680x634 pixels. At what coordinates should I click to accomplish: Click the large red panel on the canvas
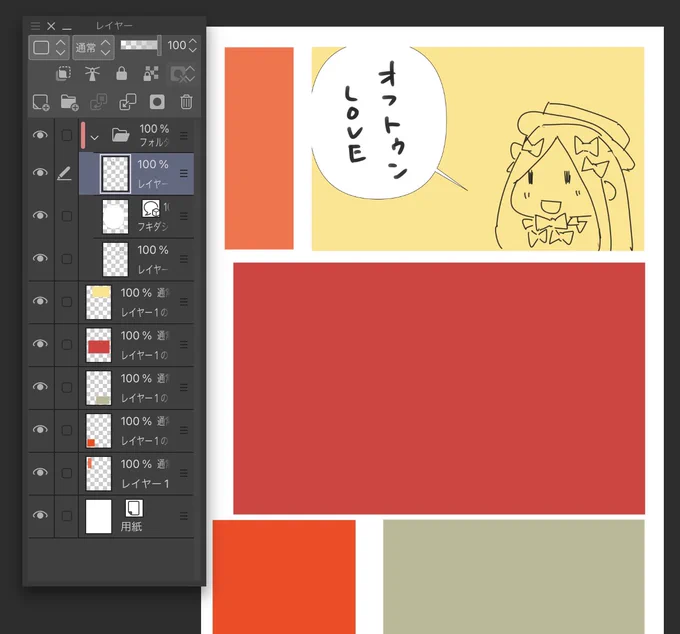(x=439, y=388)
